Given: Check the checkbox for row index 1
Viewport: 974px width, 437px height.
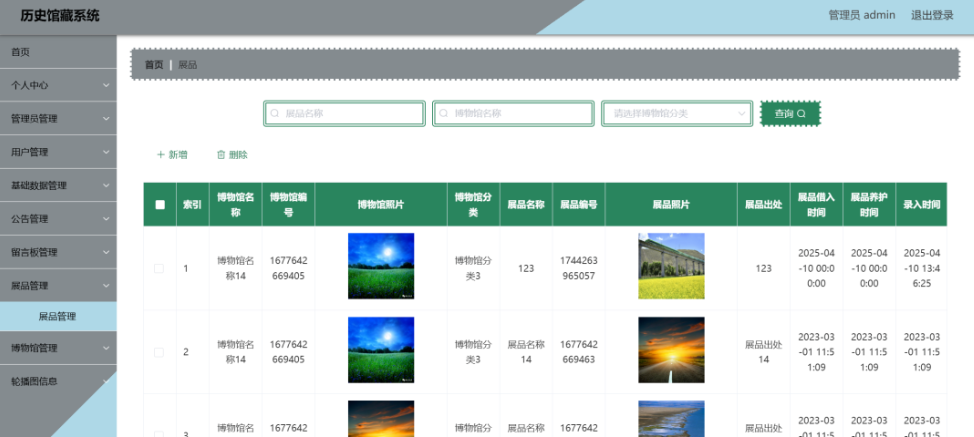Looking at the screenshot, I should click(159, 268).
